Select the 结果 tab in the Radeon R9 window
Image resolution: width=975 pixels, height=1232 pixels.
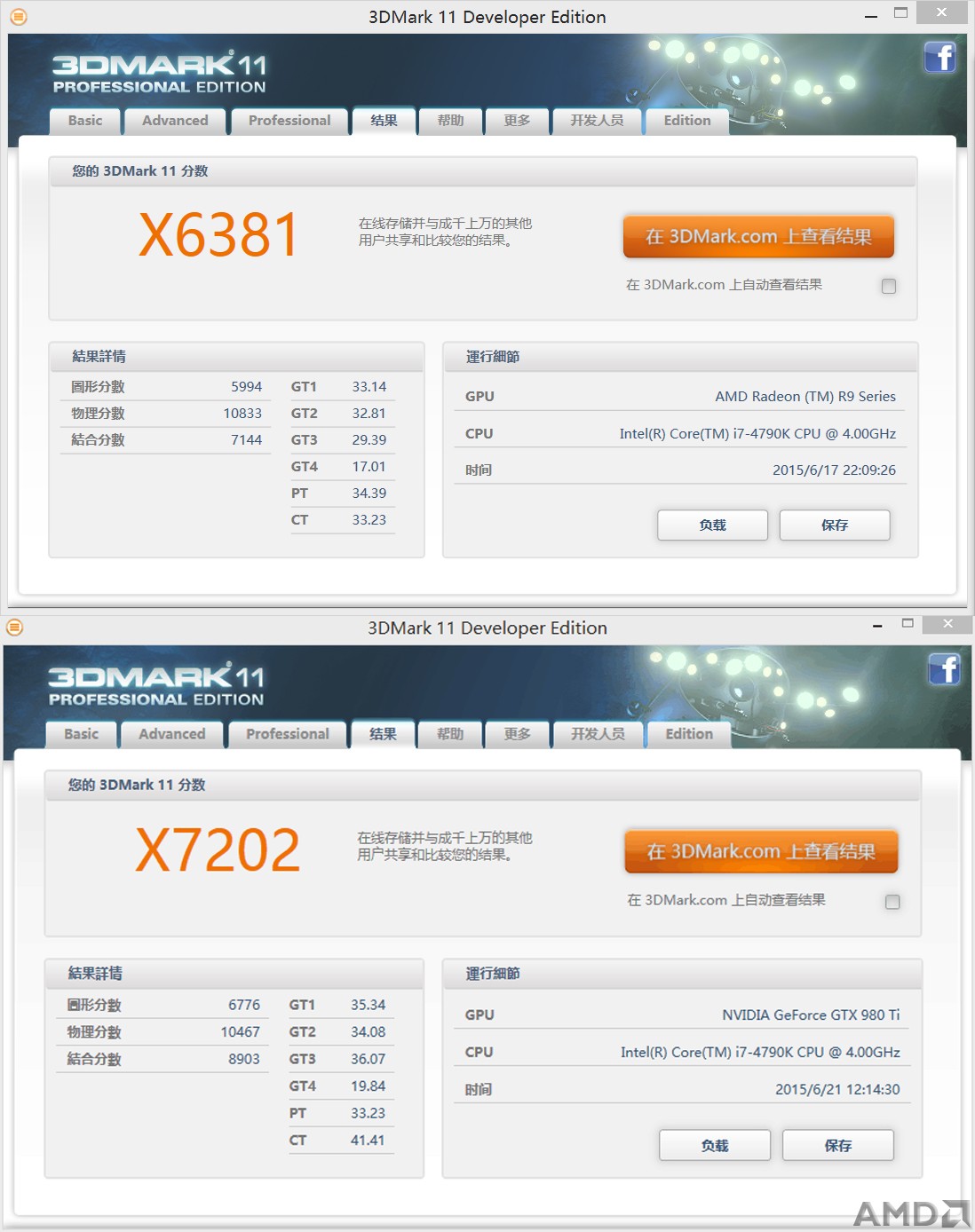tap(384, 121)
